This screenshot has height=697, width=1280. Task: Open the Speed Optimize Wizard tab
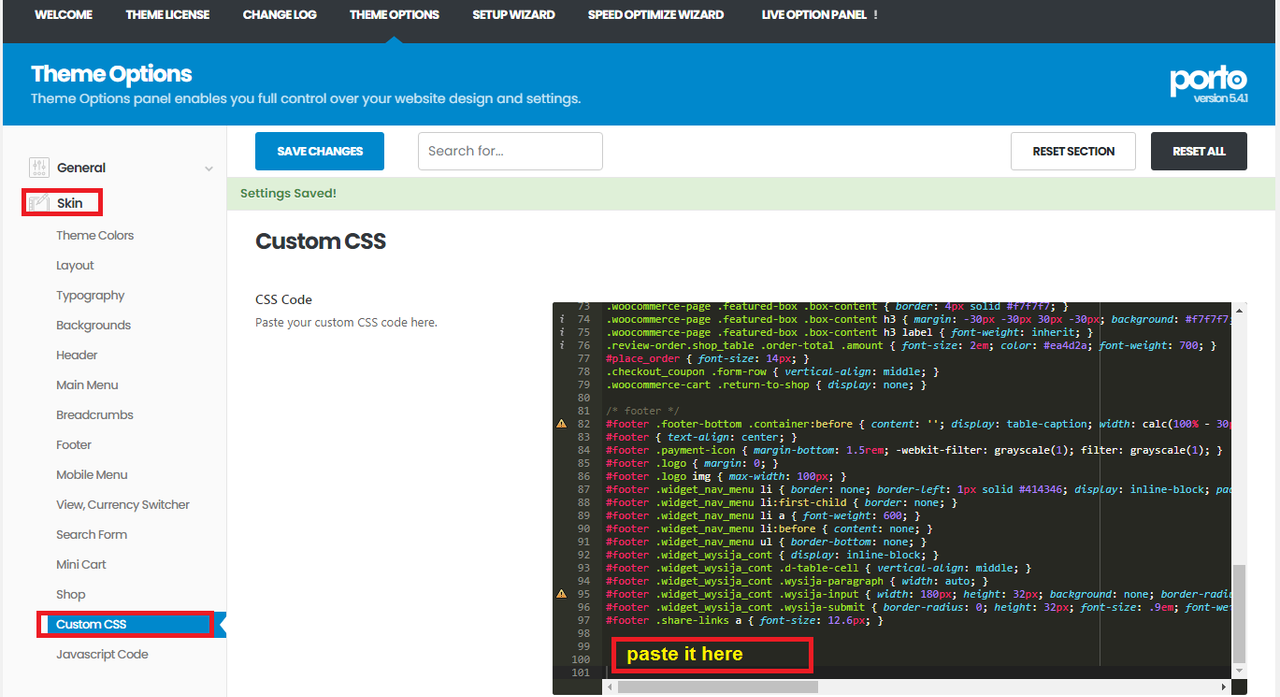tap(655, 15)
